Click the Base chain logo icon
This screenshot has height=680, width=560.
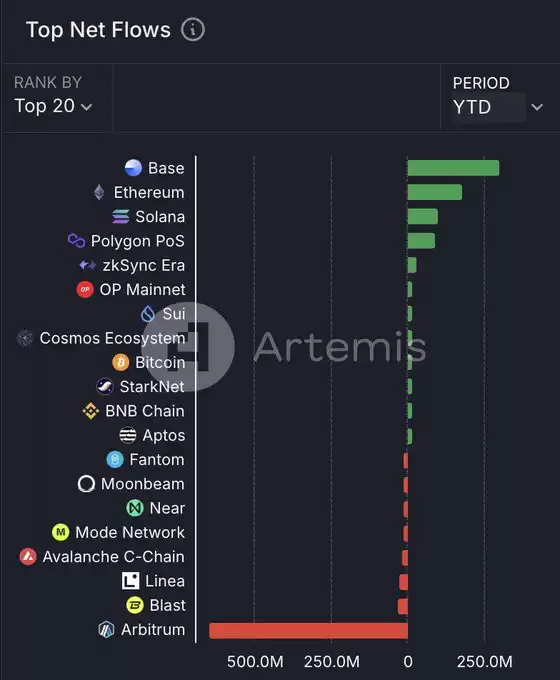[133, 168]
